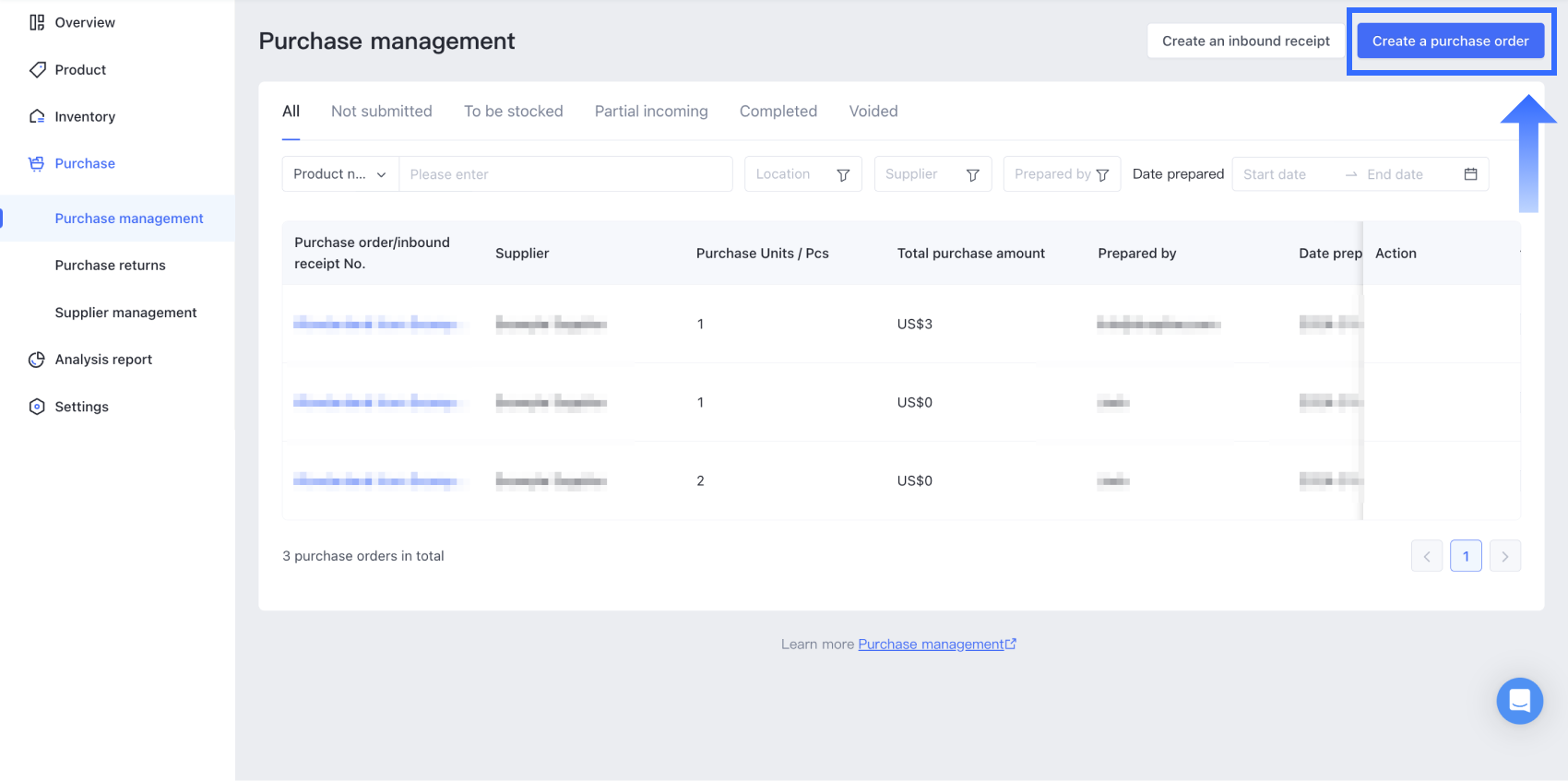The image size is (1568, 781).
Task: Focus the Please enter search field
Action: 565,173
